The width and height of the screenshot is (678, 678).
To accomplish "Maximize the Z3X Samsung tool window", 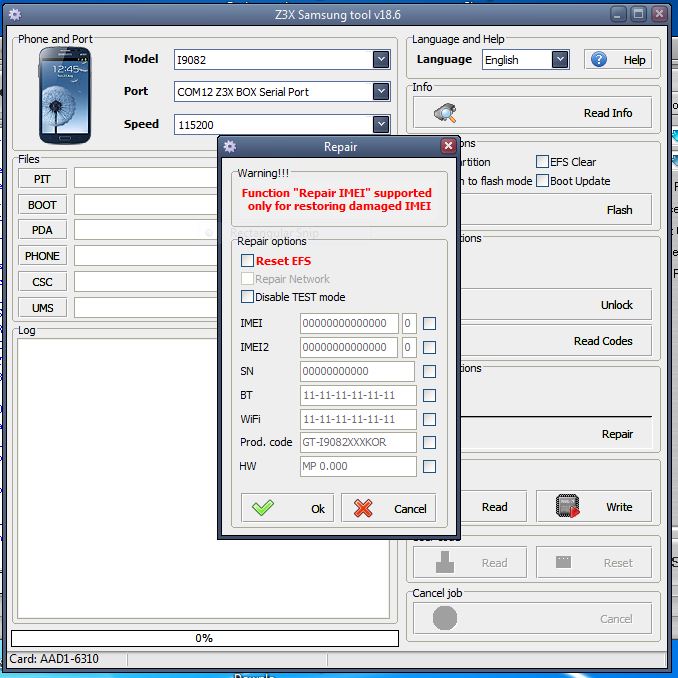I will (639, 14).
